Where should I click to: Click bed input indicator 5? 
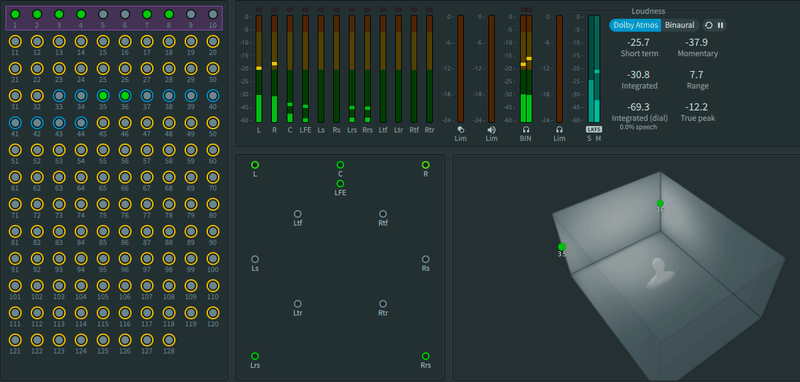tap(103, 14)
